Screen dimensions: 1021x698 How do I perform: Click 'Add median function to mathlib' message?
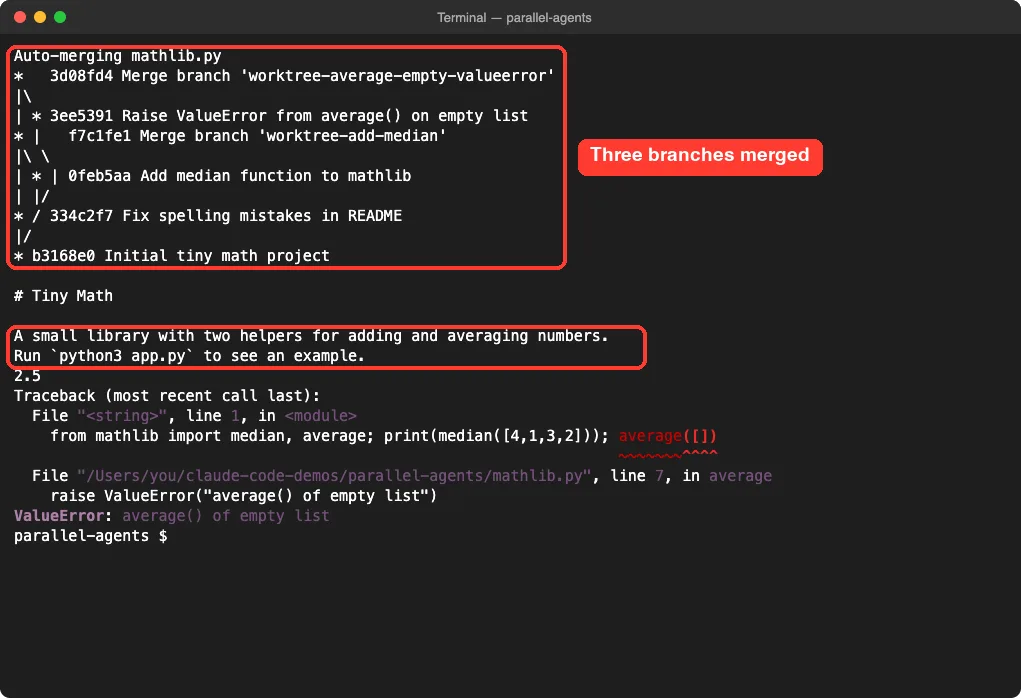click(275, 176)
